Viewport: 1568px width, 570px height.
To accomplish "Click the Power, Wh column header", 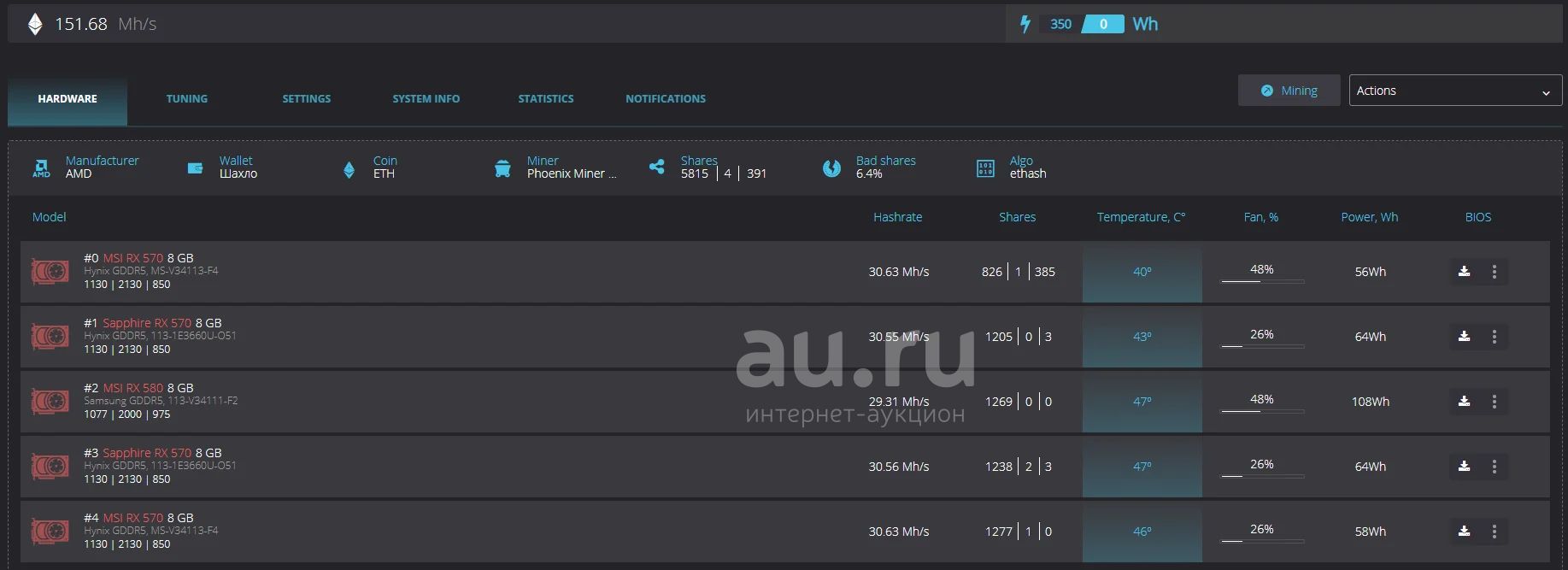I will point(1369,217).
